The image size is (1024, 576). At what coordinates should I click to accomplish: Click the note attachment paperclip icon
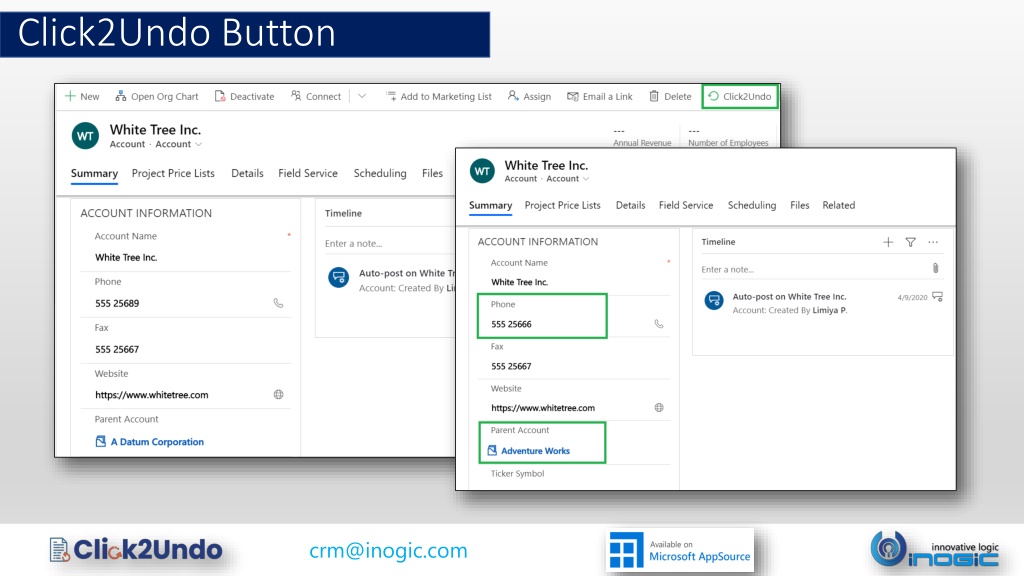pos(936,268)
